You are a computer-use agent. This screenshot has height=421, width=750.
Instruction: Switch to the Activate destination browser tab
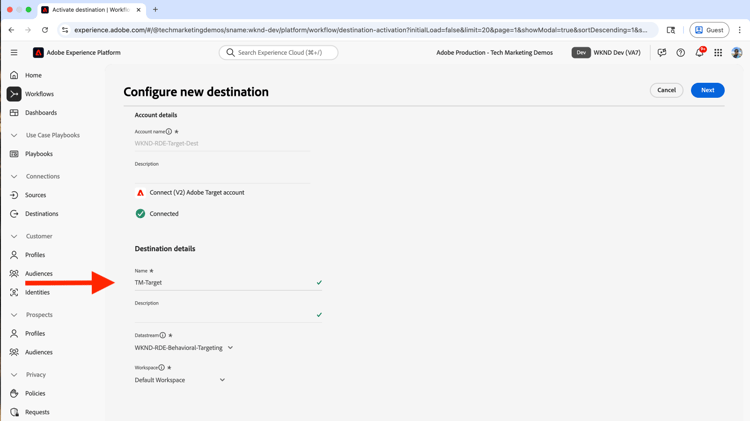(91, 10)
